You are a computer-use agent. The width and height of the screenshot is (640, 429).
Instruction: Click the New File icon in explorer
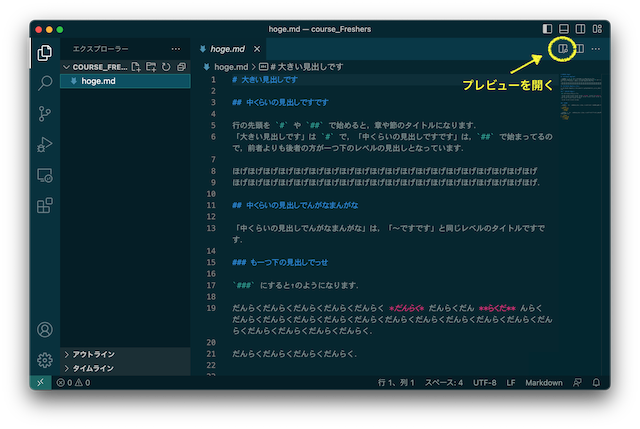pyautogui.click(x=136, y=67)
